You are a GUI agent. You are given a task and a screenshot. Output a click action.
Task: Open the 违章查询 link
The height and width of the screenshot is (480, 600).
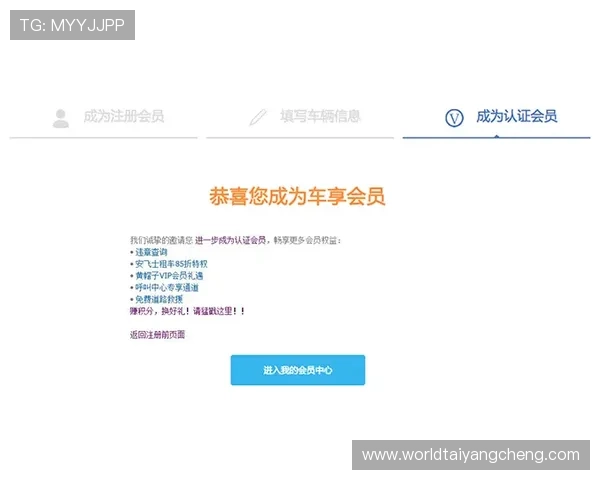pyautogui.click(x=151, y=252)
